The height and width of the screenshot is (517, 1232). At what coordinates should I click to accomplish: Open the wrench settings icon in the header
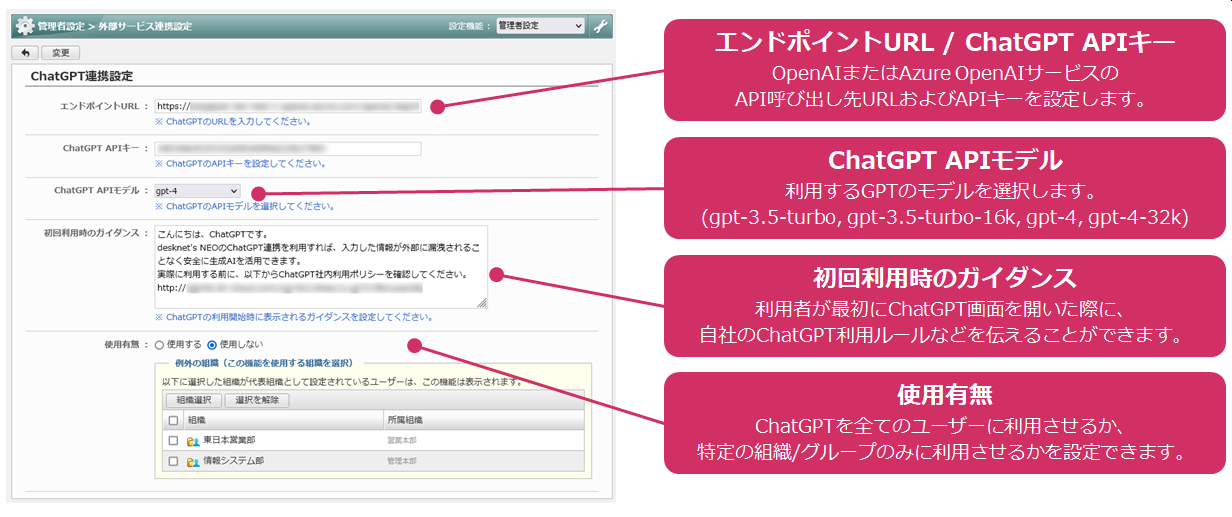[600, 26]
